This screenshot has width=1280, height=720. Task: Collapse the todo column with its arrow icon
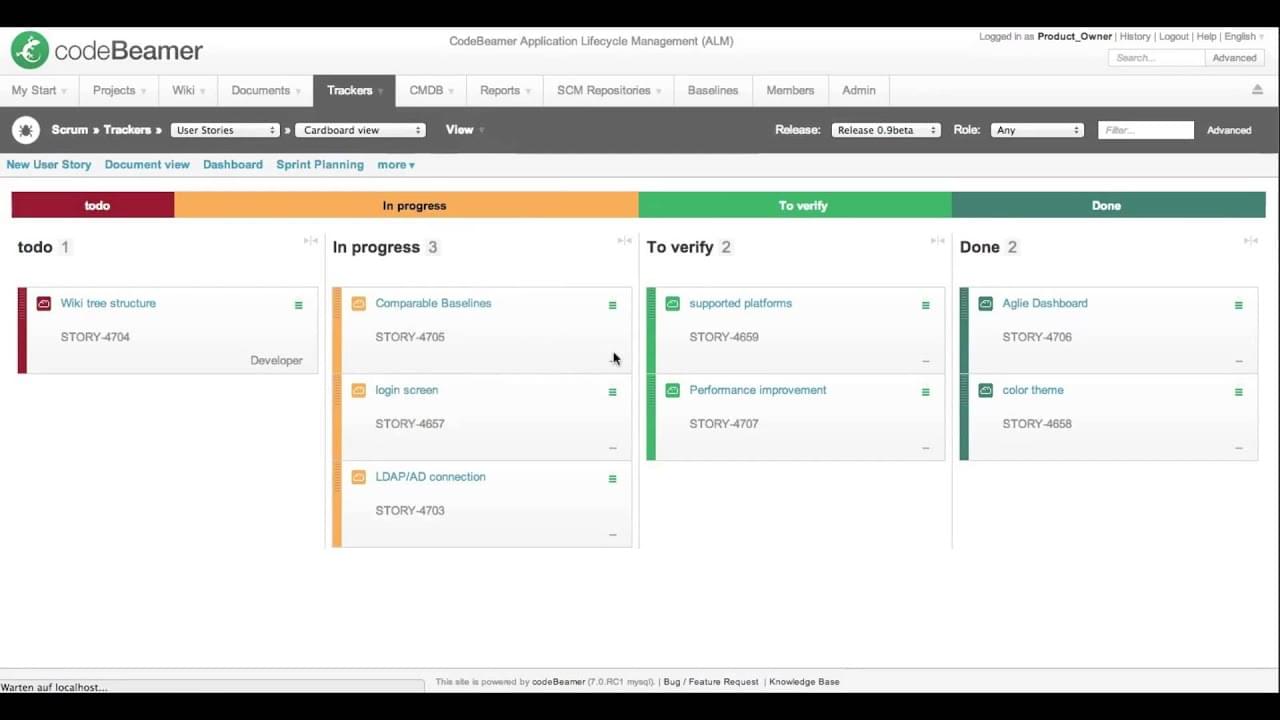click(x=311, y=241)
